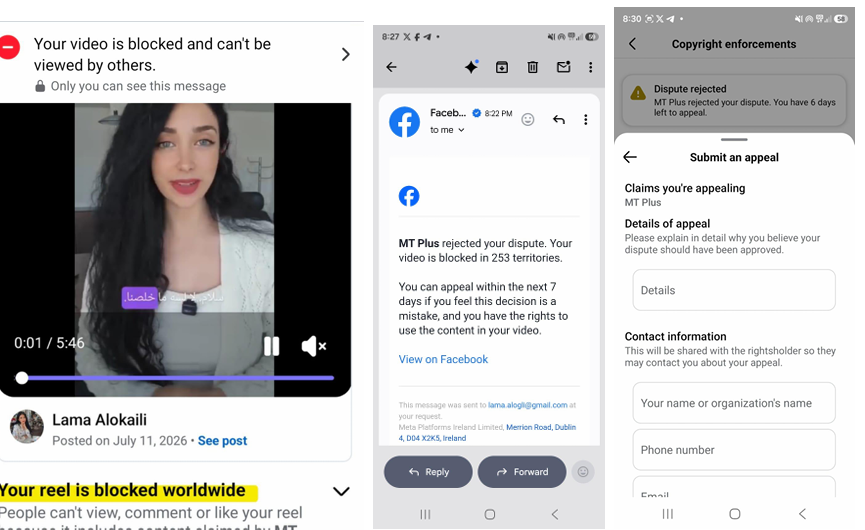Click the small Facebook logo in the email body
Viewport: 865px width, 530px height.
point(409,196)
